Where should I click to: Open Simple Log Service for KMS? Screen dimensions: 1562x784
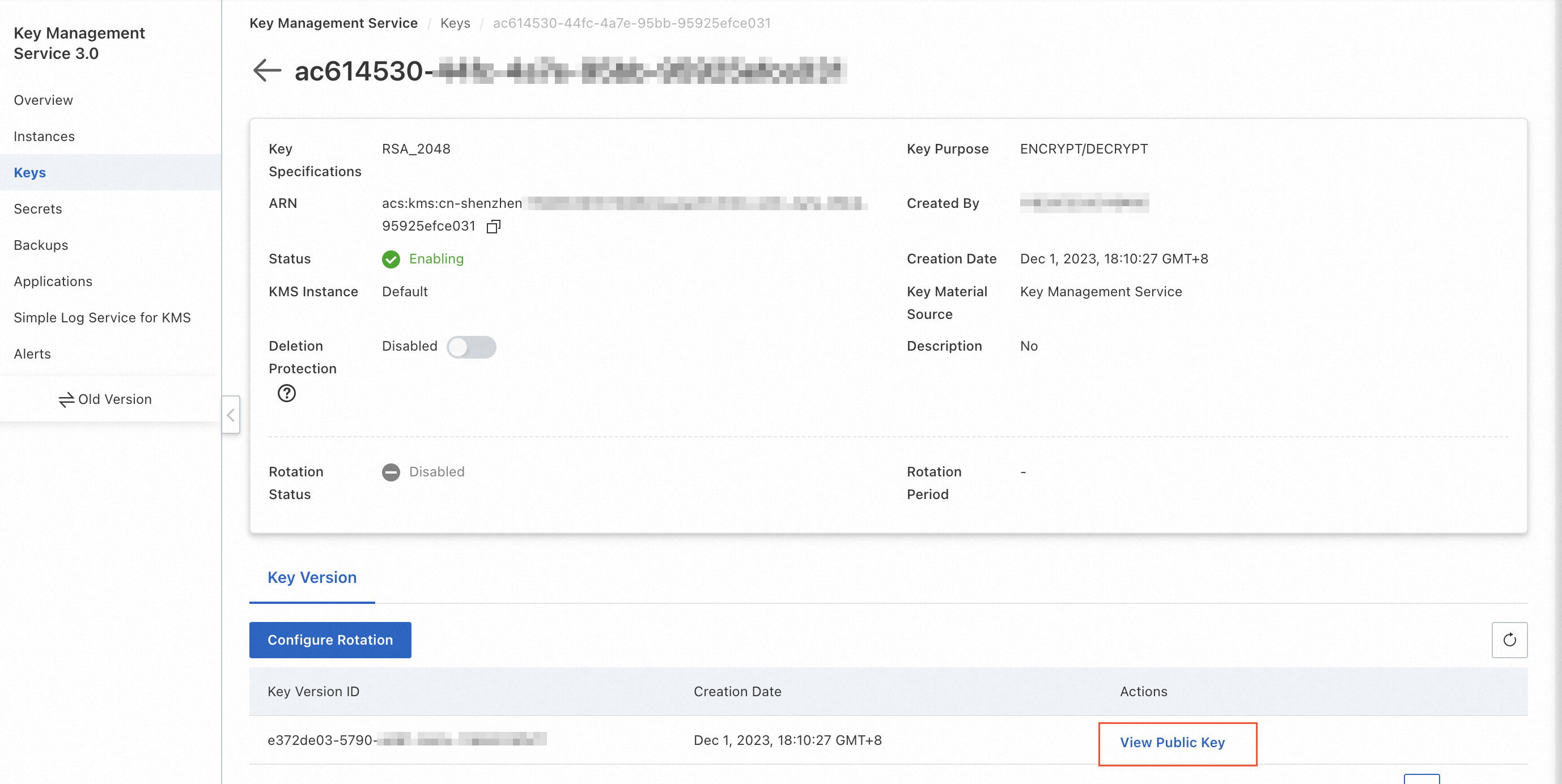(102, 317)
